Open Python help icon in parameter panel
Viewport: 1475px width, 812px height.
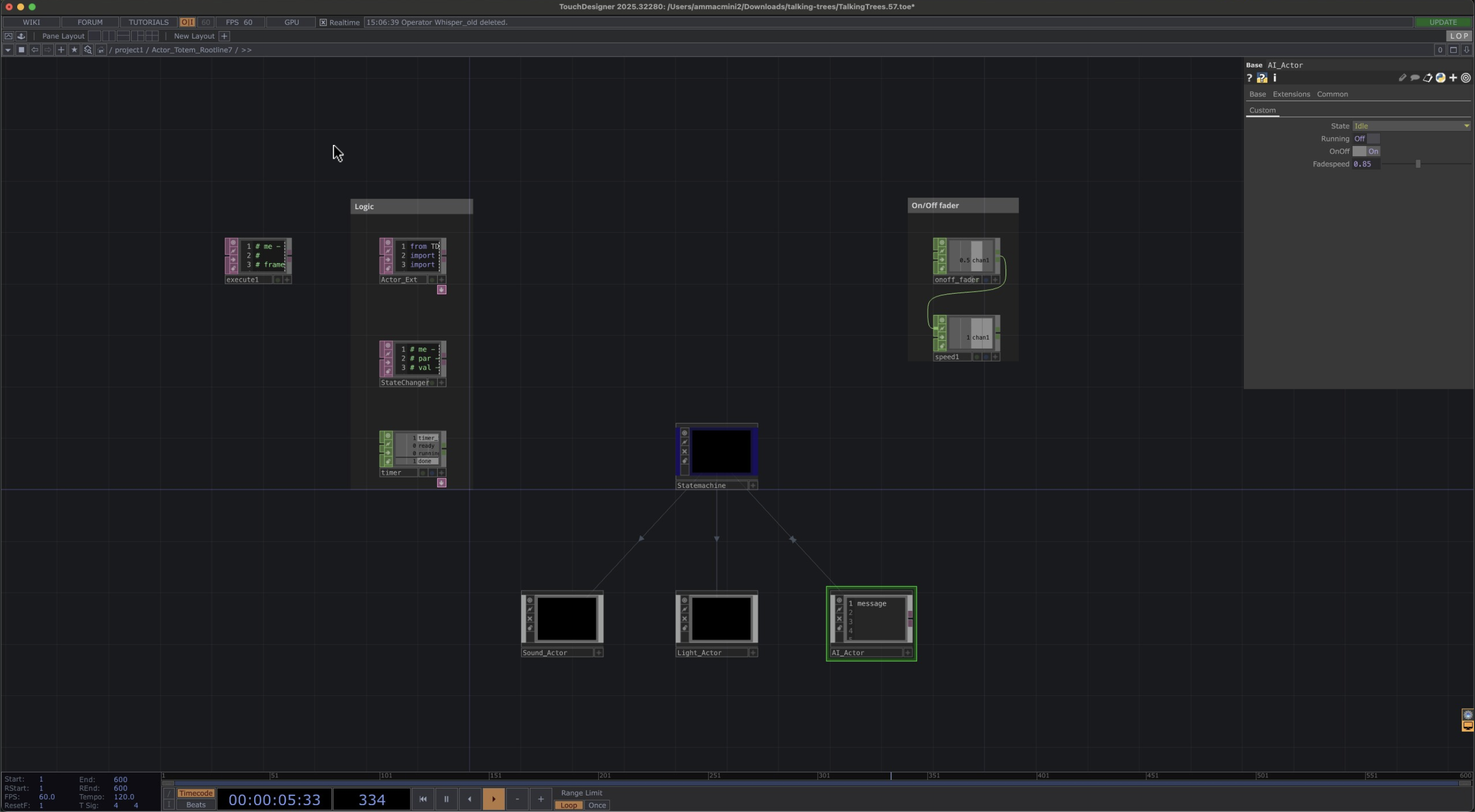point(1262,78)
